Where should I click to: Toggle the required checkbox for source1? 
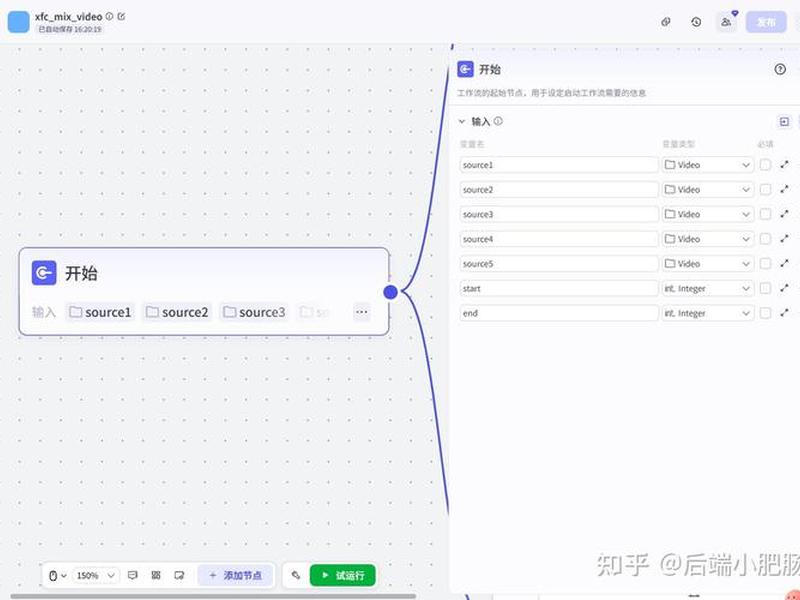[x=765, y=165]
